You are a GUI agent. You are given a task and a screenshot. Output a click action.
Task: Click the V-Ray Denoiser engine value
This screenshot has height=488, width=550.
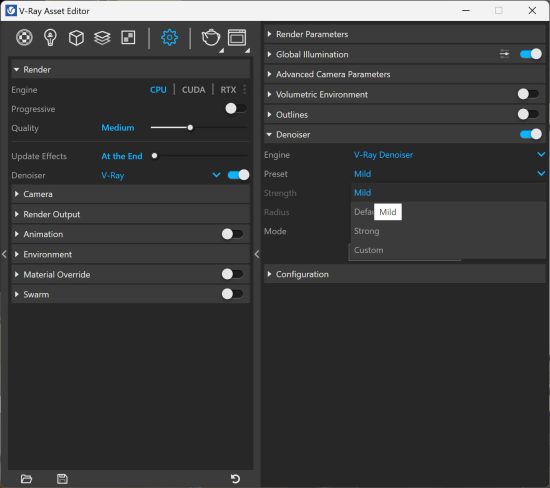click(x=383, y=154)
